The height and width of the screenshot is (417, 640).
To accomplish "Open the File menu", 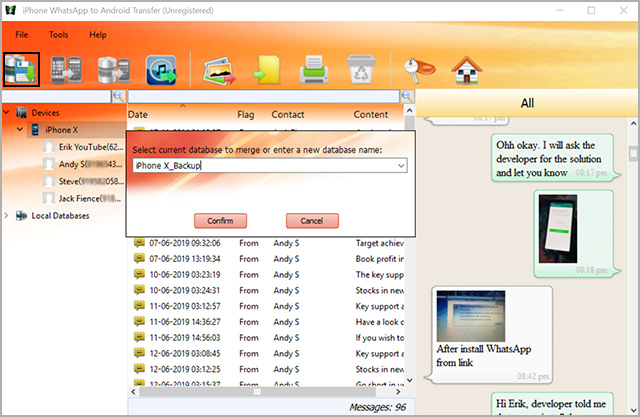I will pyautogui.click(x=22, y=34).
